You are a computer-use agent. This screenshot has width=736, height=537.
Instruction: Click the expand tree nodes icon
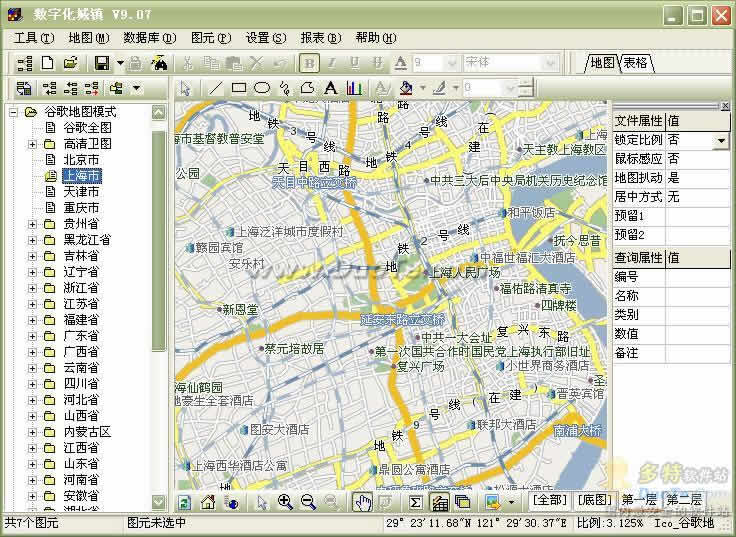49,88
